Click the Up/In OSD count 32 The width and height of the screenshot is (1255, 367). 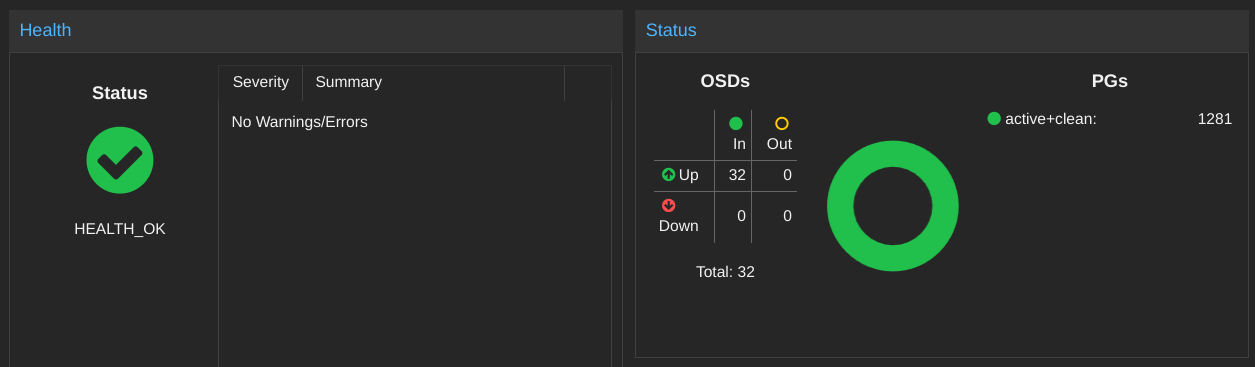[737, 175]
